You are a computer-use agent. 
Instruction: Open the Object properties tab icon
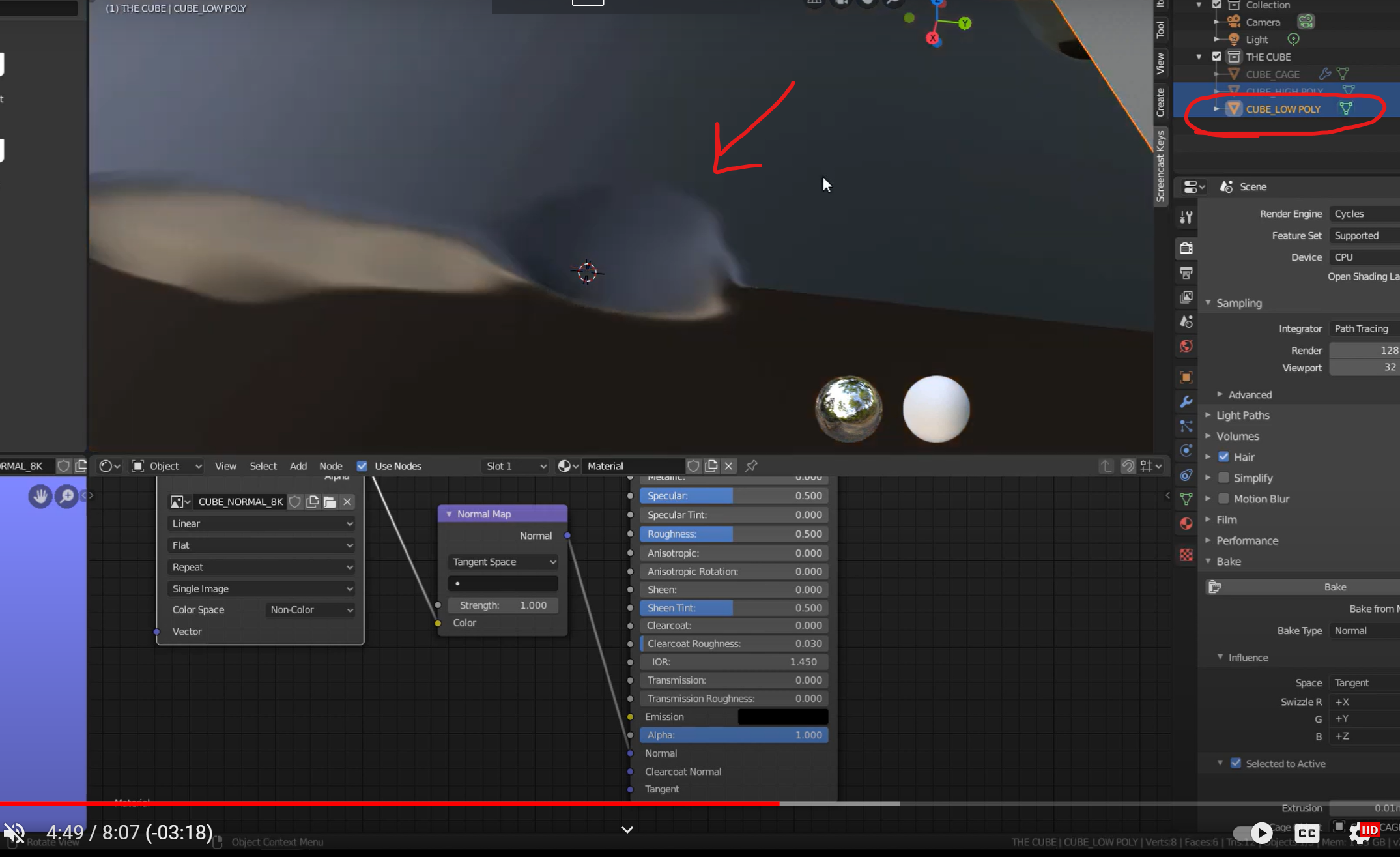1186,377
